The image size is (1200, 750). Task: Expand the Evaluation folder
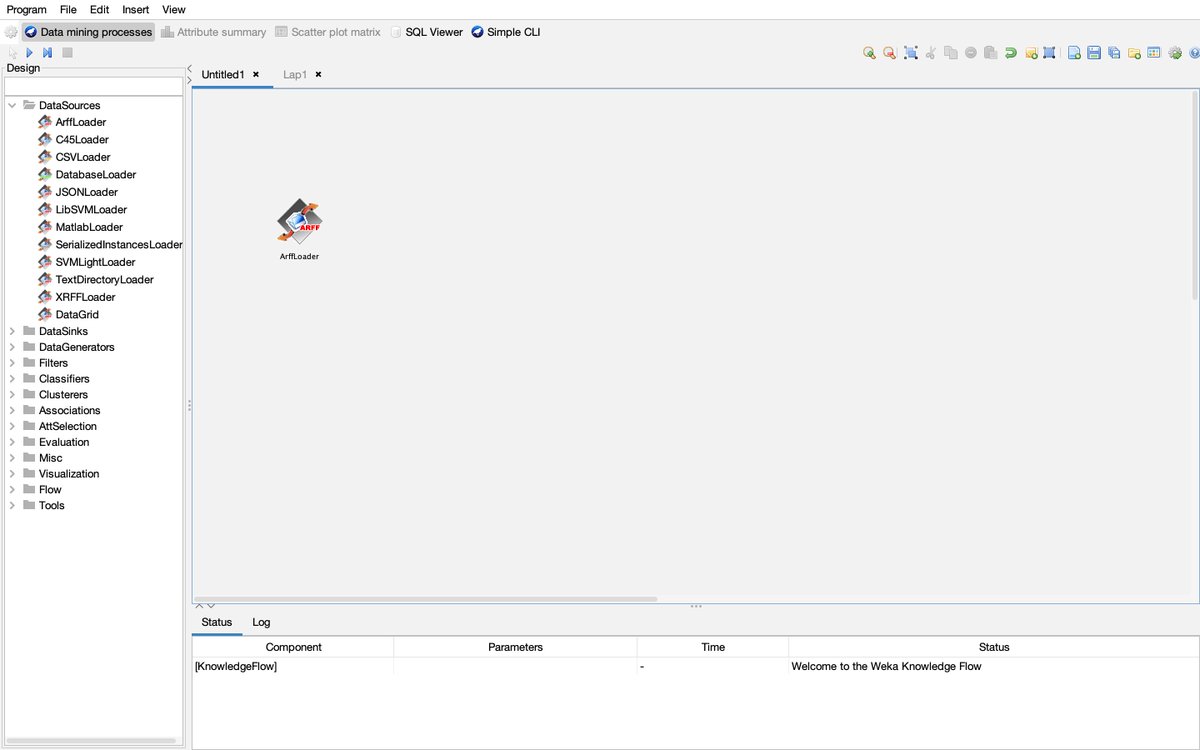coord(12,442)
